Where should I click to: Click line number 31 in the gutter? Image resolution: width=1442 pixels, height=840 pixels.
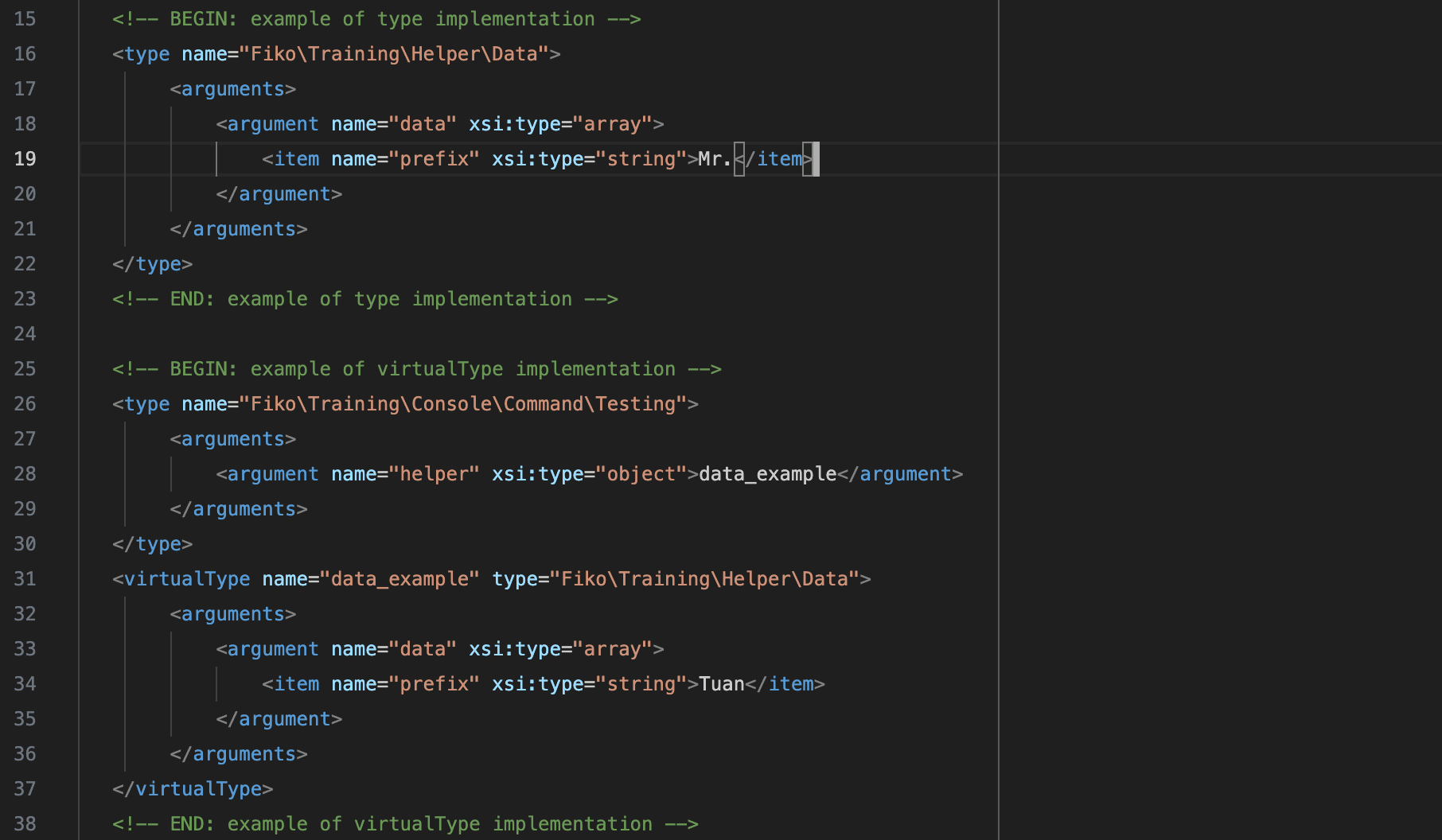pos(25,578)
